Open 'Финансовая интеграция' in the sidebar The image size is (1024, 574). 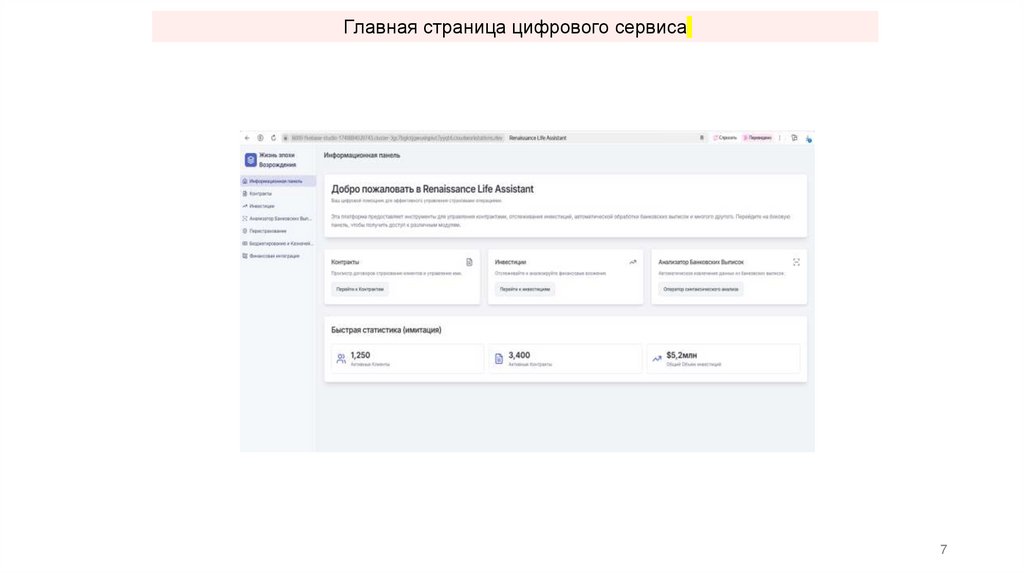(278, 256)
